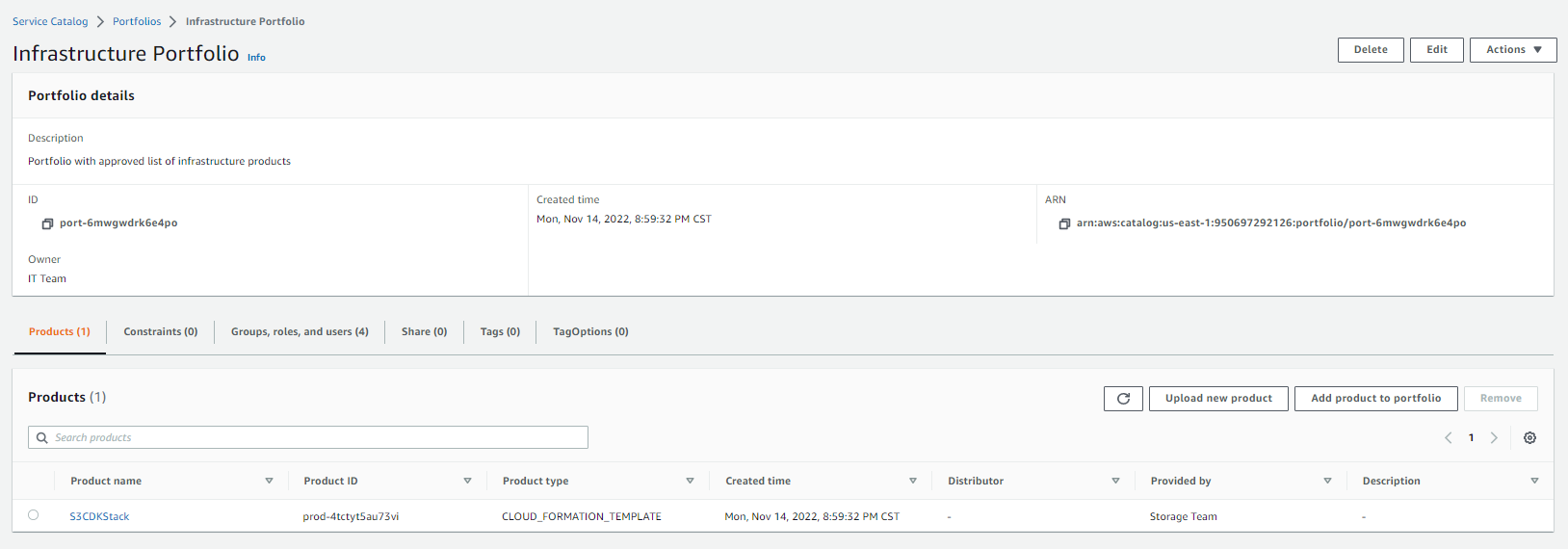This screenshot has height=549, width=1568.
Task: Switch to the Share (0) tab
Action: pyautogui.click(x=425, y=332)
